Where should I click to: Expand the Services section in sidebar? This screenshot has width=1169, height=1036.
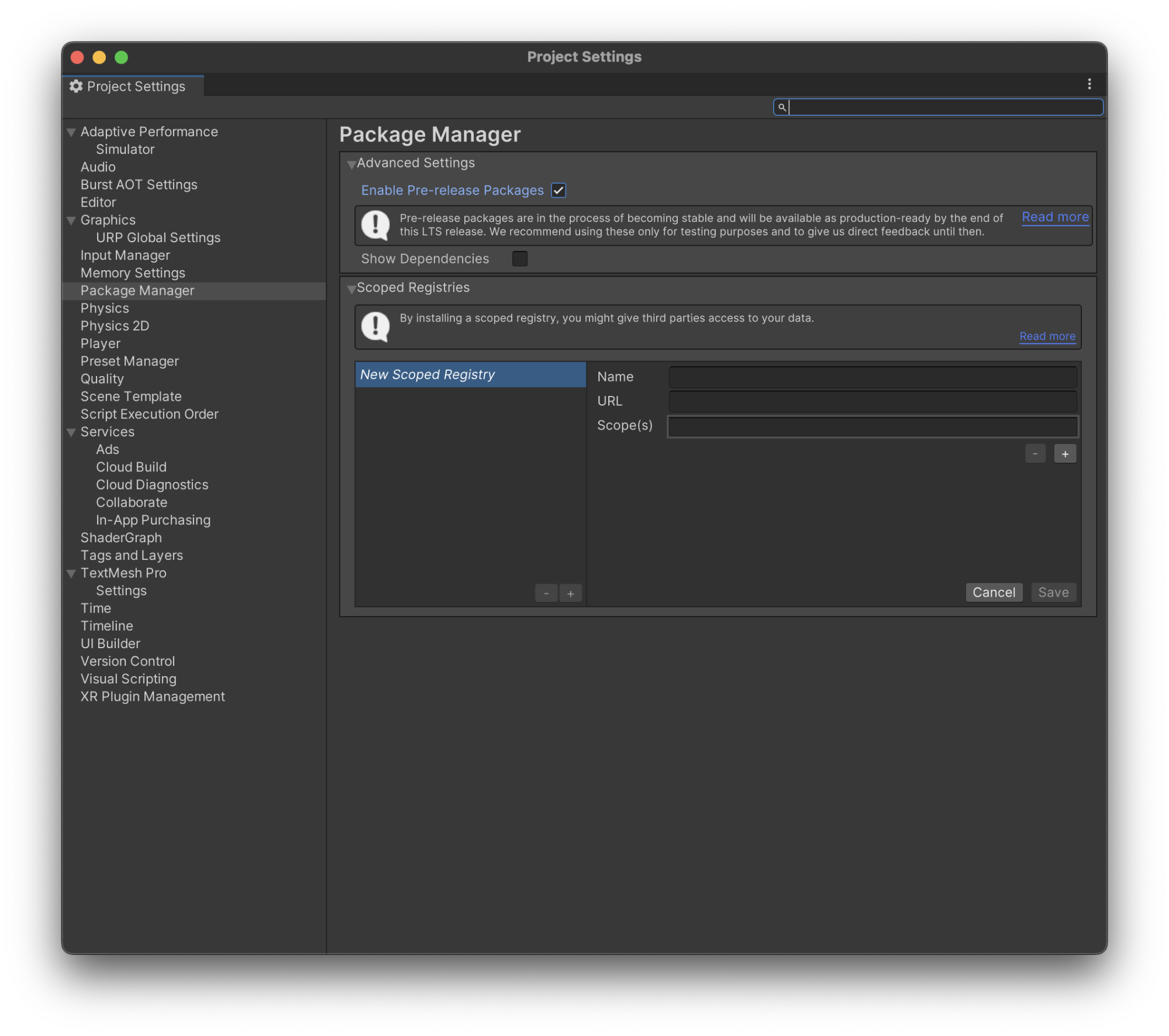72,431
